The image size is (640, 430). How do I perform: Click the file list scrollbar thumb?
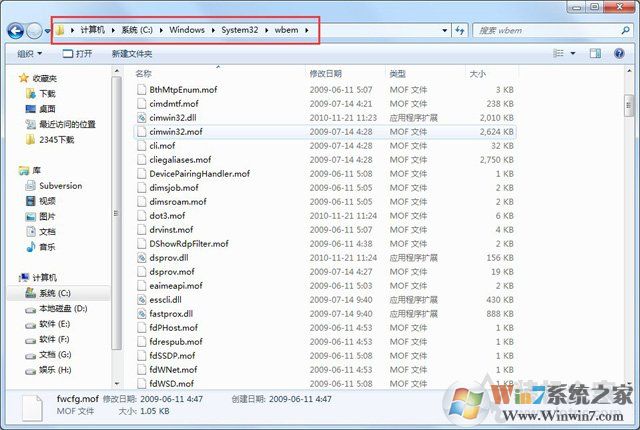pyautogui.click(x=629, y=106)
